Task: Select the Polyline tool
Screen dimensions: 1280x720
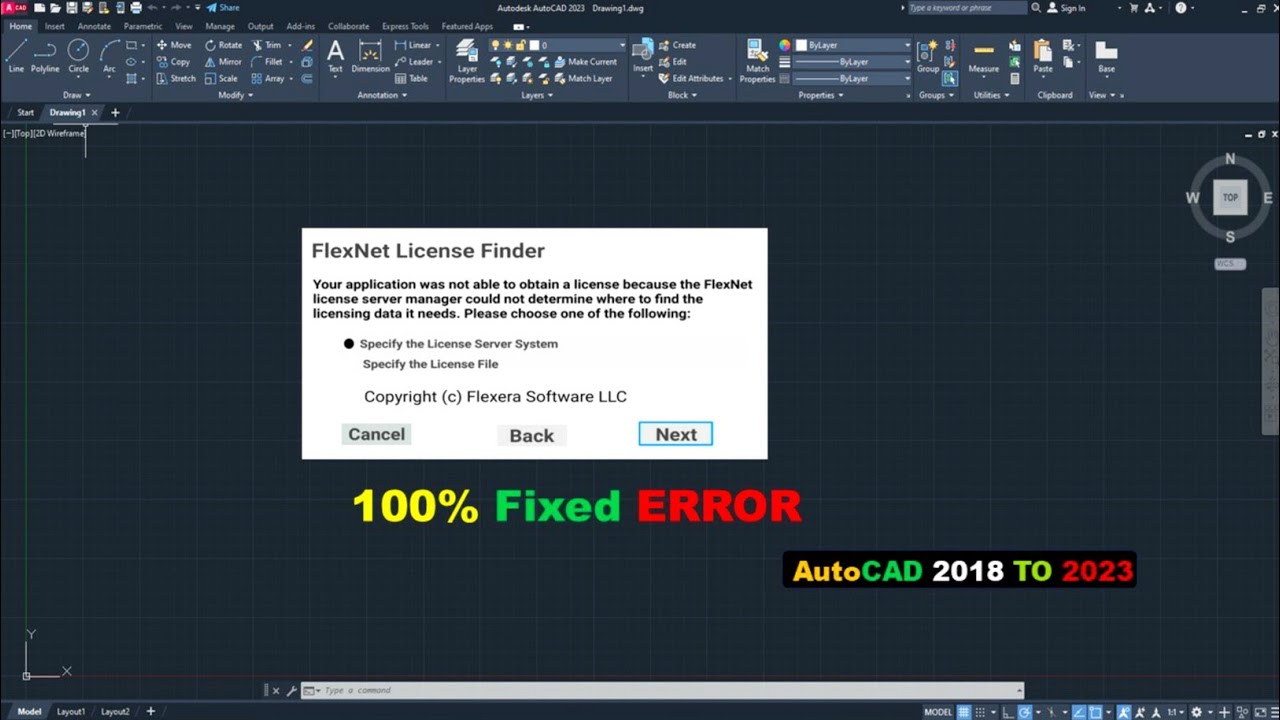Action: [45, 56]
